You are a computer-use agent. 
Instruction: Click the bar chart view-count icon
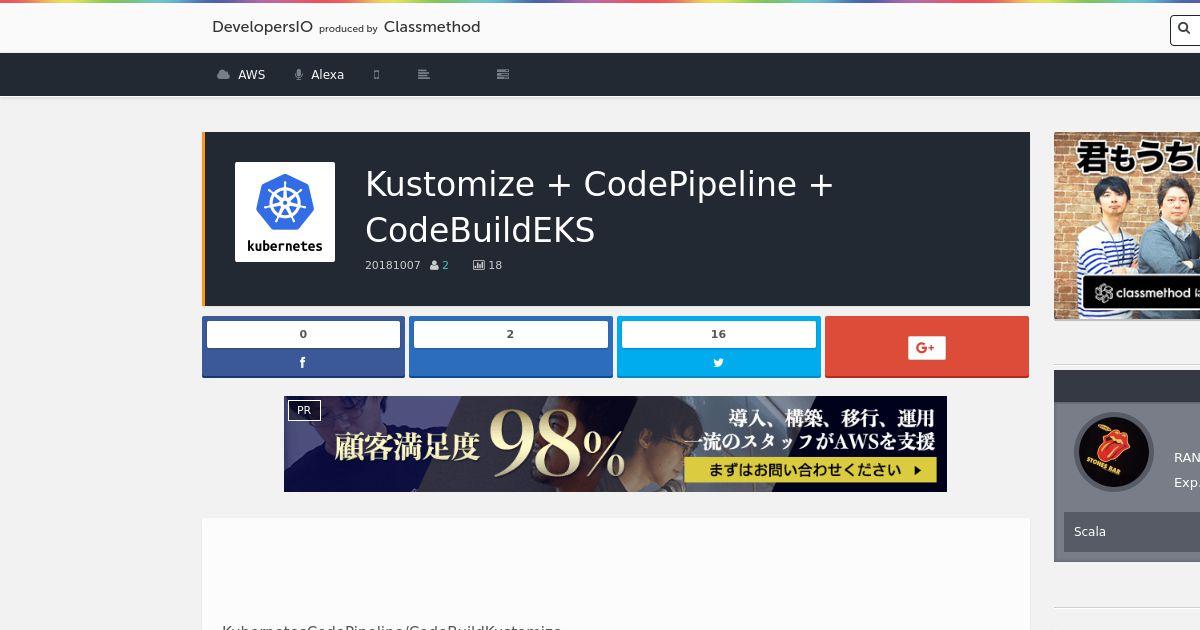click(479, 266)
